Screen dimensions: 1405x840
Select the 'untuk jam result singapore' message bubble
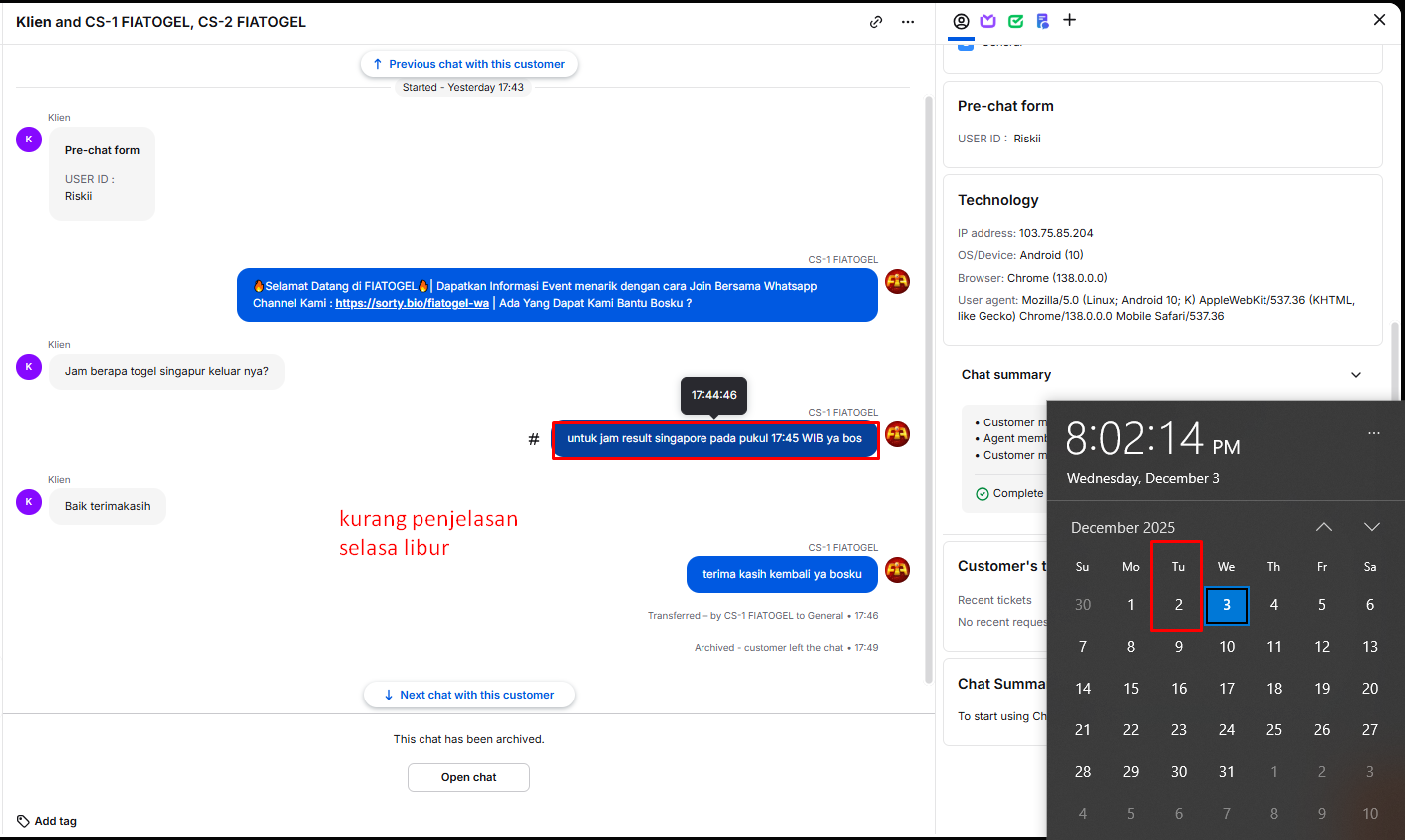[x=715, y=439]
